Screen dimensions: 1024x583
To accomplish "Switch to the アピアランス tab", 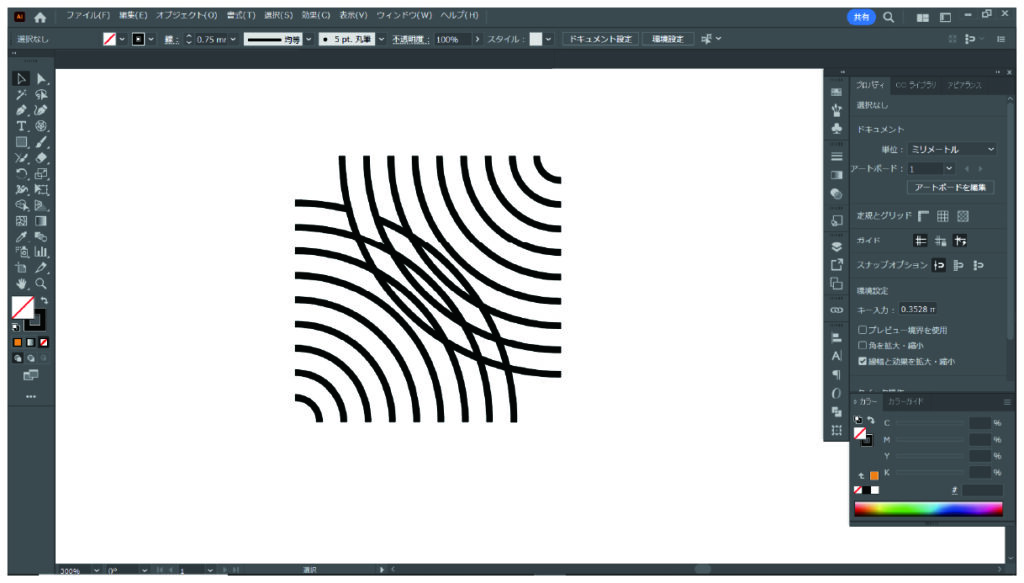I will tap(964, 85).
